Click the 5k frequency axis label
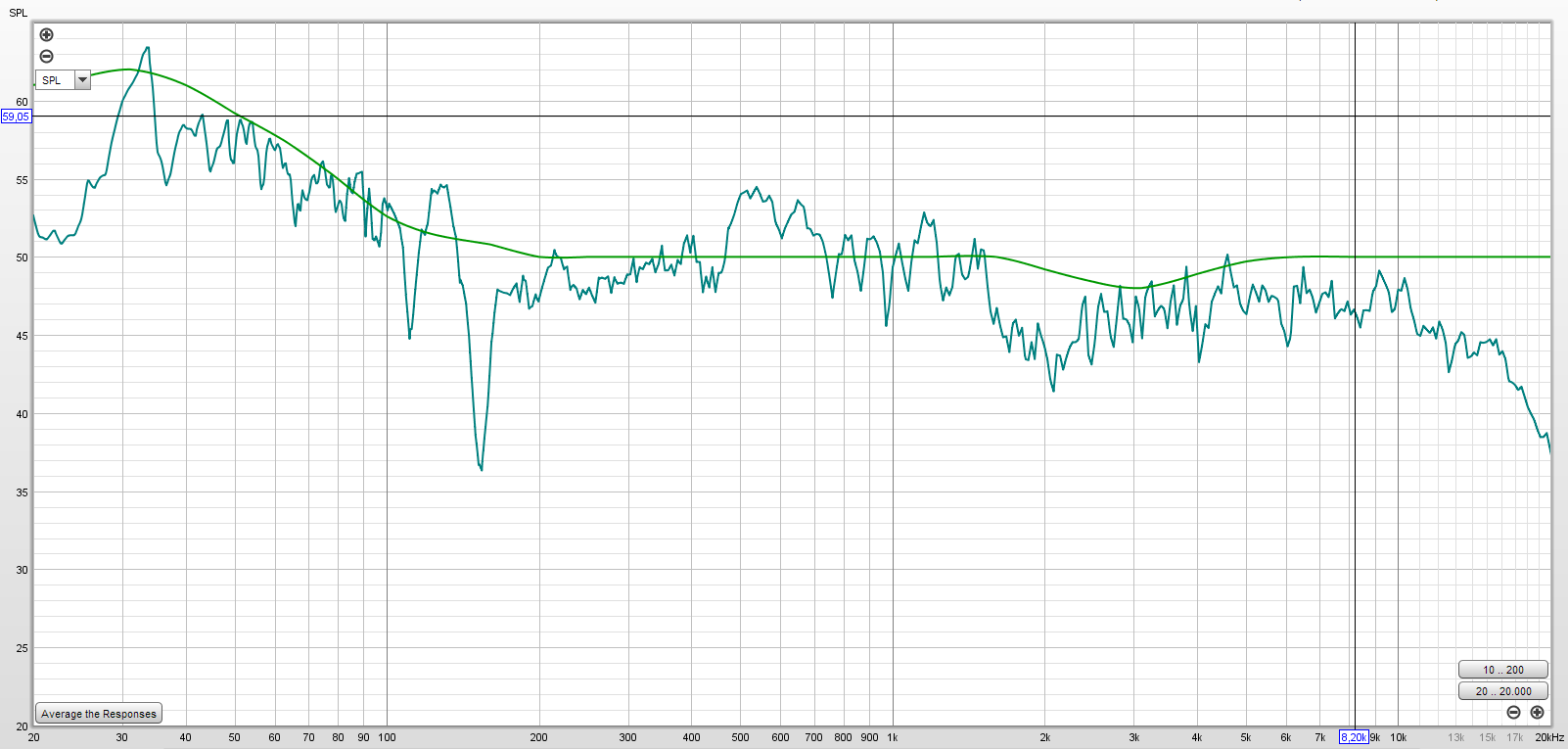This screenshot has width=1568, height=749. [1246, 737]
